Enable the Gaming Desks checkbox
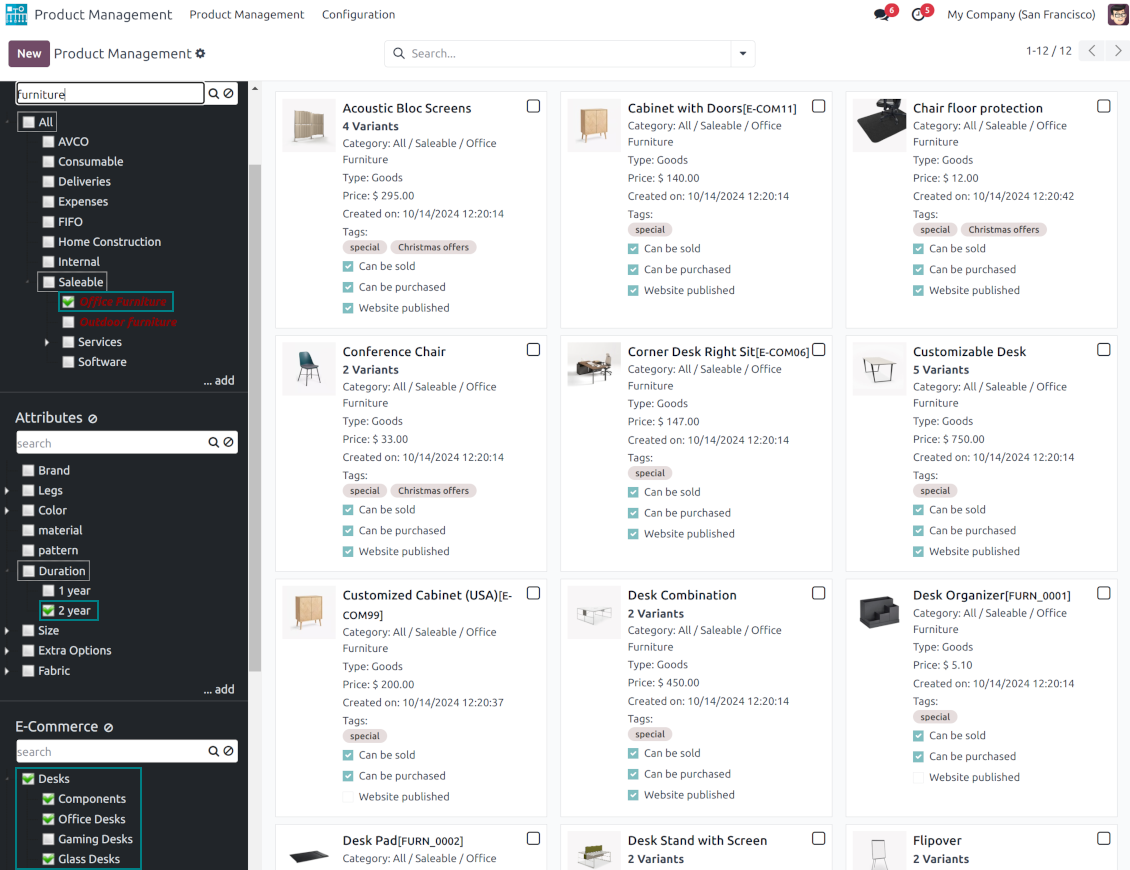The width and height of the screenshot is (1130, 870). (48, 839)
